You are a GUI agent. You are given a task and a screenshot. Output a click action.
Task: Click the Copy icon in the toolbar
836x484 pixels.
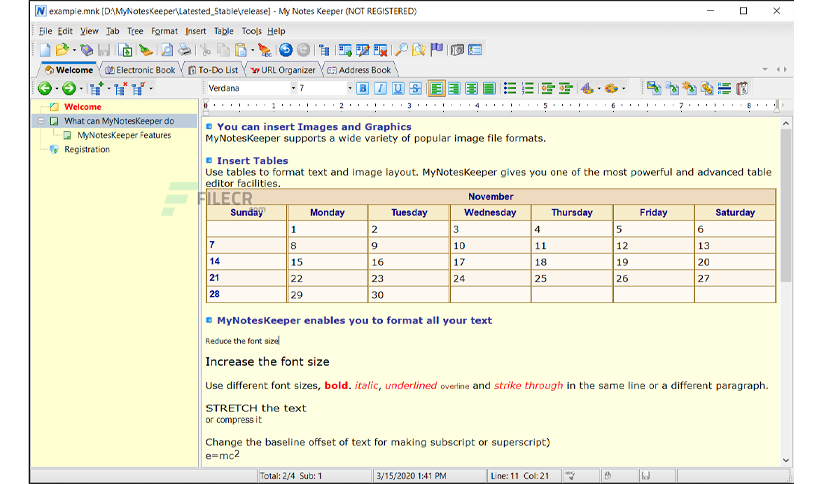223,50
